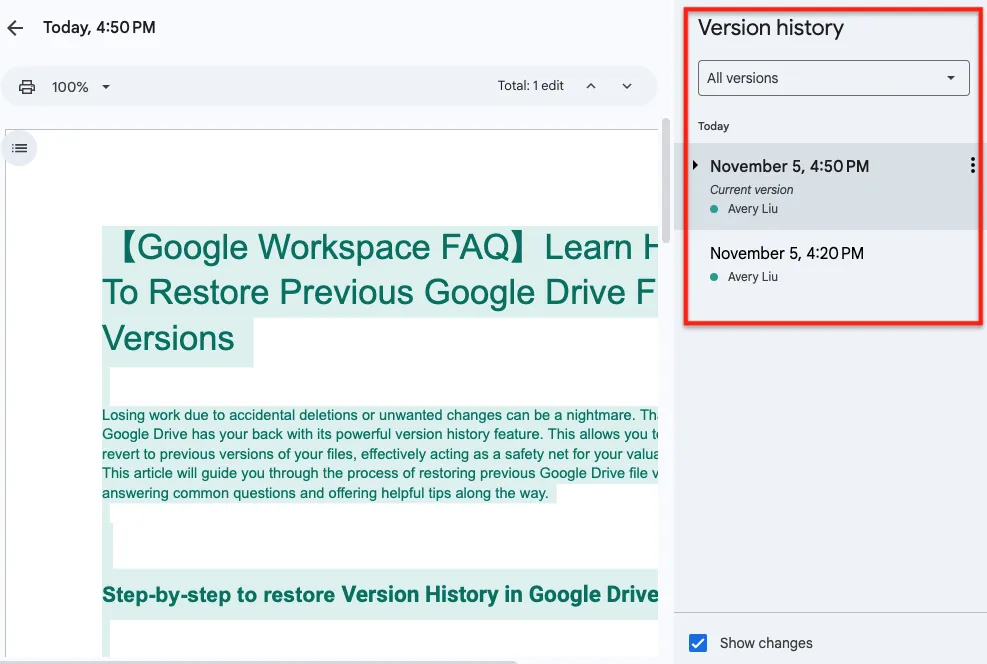Go back using the left arrow icon
The width and height of the screenshot is (987, 664).
(15, 28)
